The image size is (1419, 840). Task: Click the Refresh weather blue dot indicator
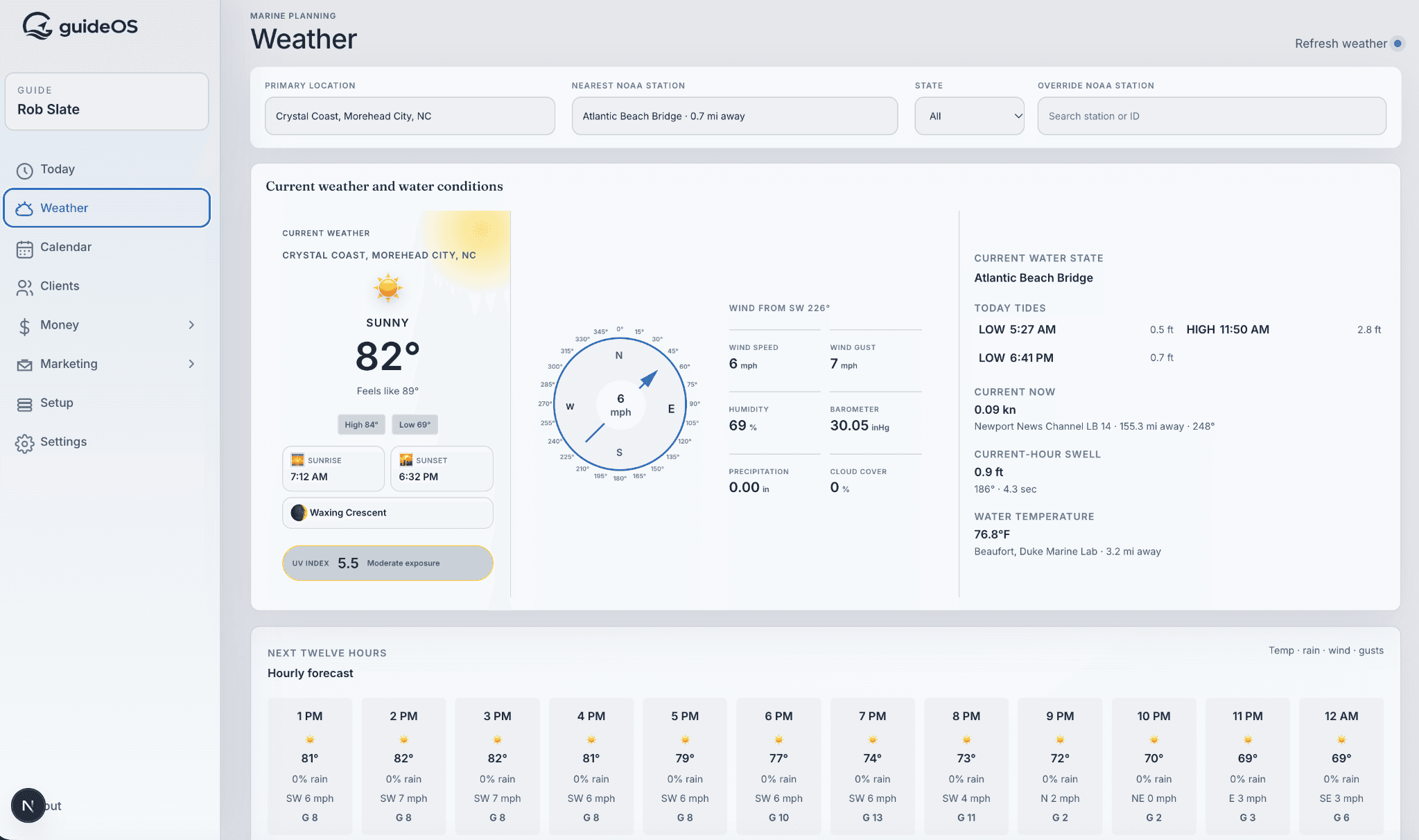point(1398,44)
